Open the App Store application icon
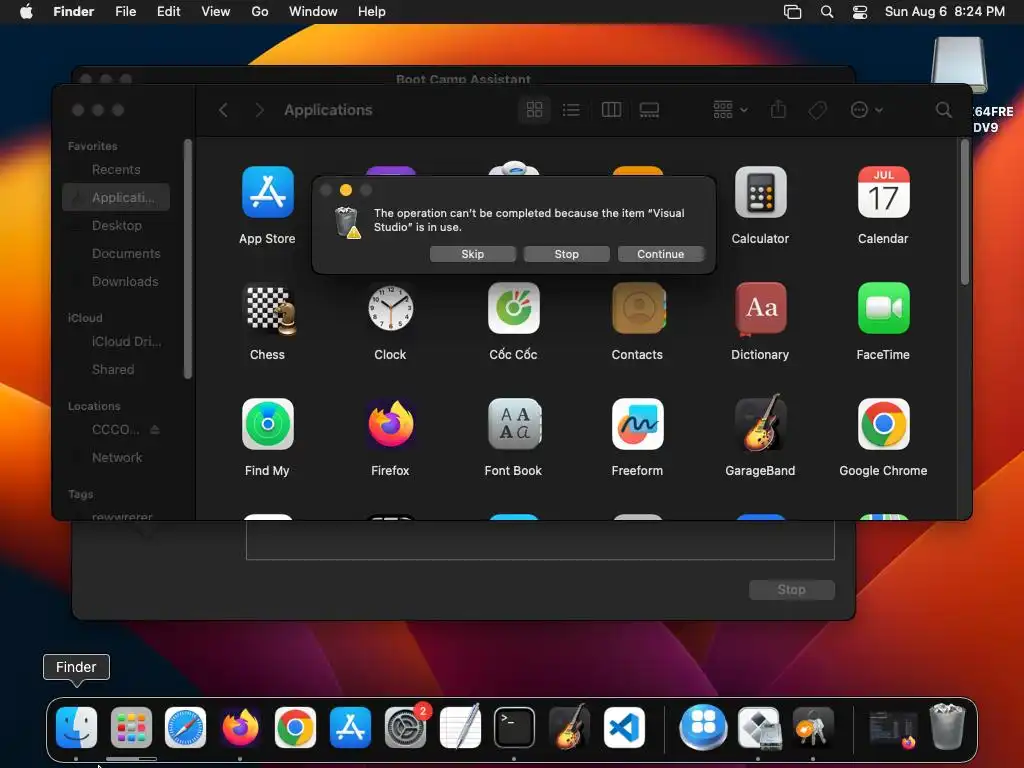 tap(268, 192)
